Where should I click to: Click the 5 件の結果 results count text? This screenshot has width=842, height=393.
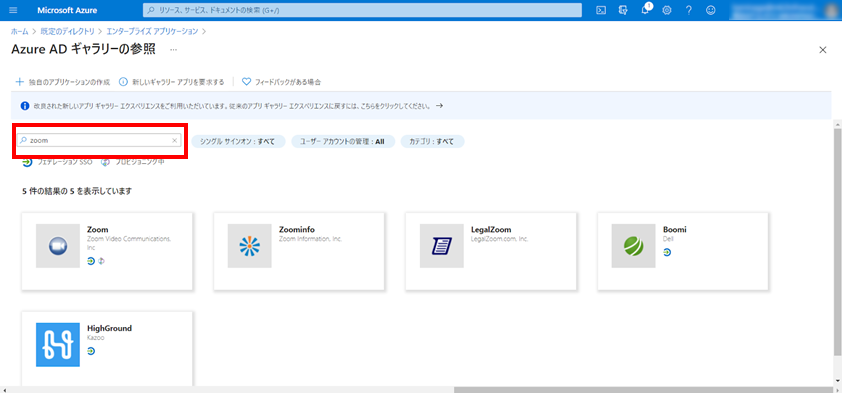(77, 191)
